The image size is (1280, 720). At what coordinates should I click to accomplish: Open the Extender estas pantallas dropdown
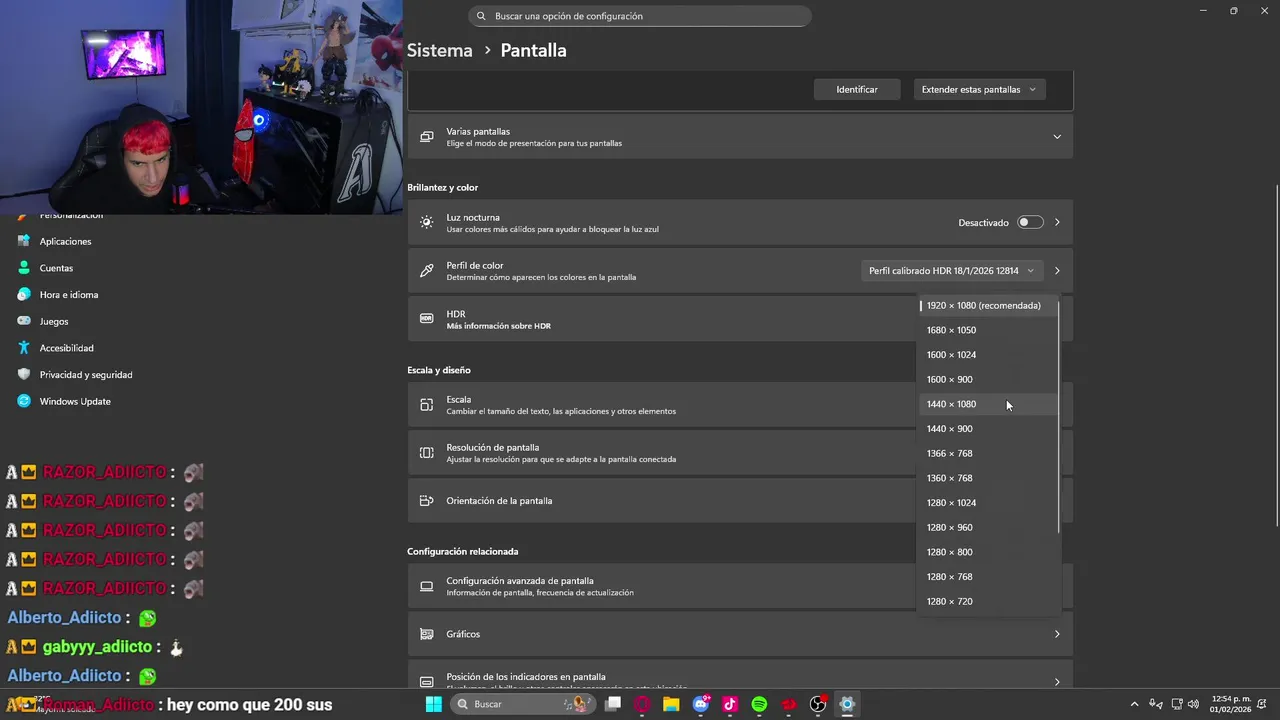click(979, 89)
